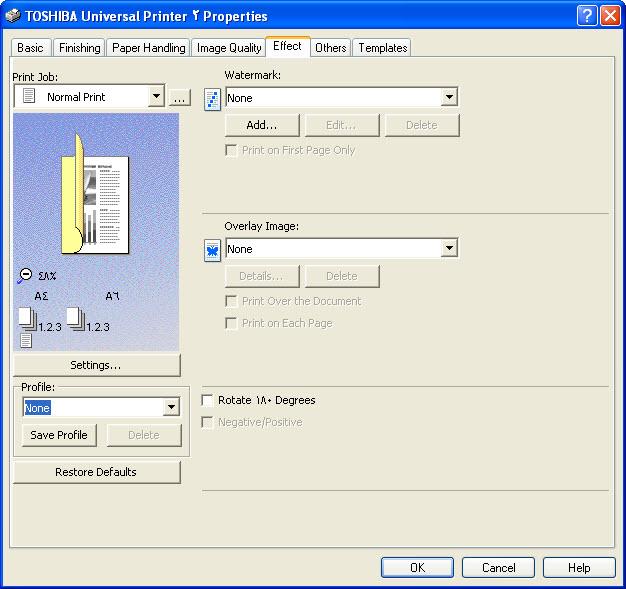
Task: Click the Help button at bottom
Action: (579, 568)
